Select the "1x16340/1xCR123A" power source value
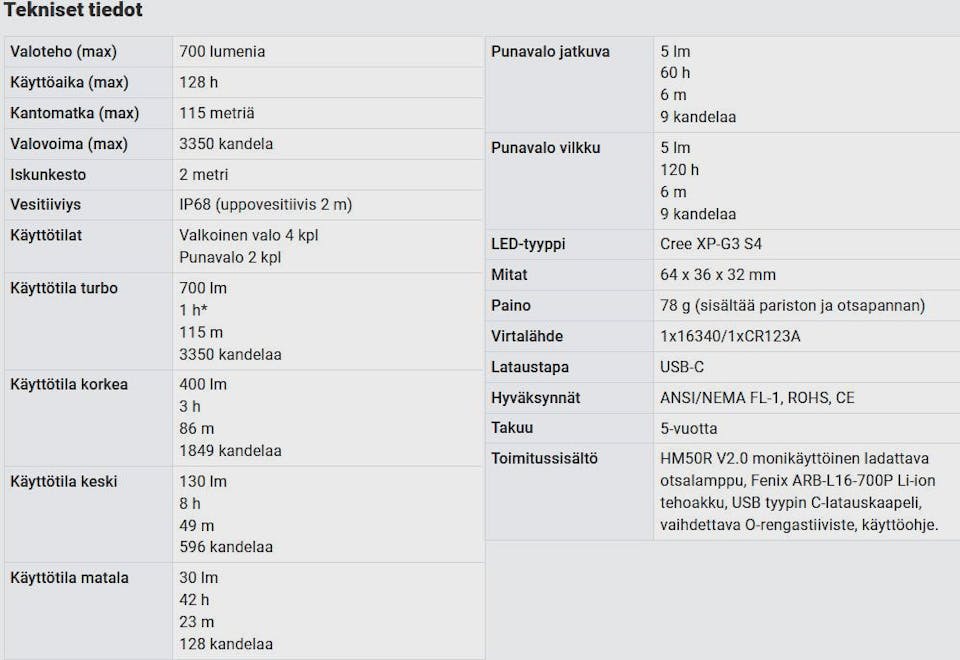Screen dimensions: 960x660 [x=730, y=336]
